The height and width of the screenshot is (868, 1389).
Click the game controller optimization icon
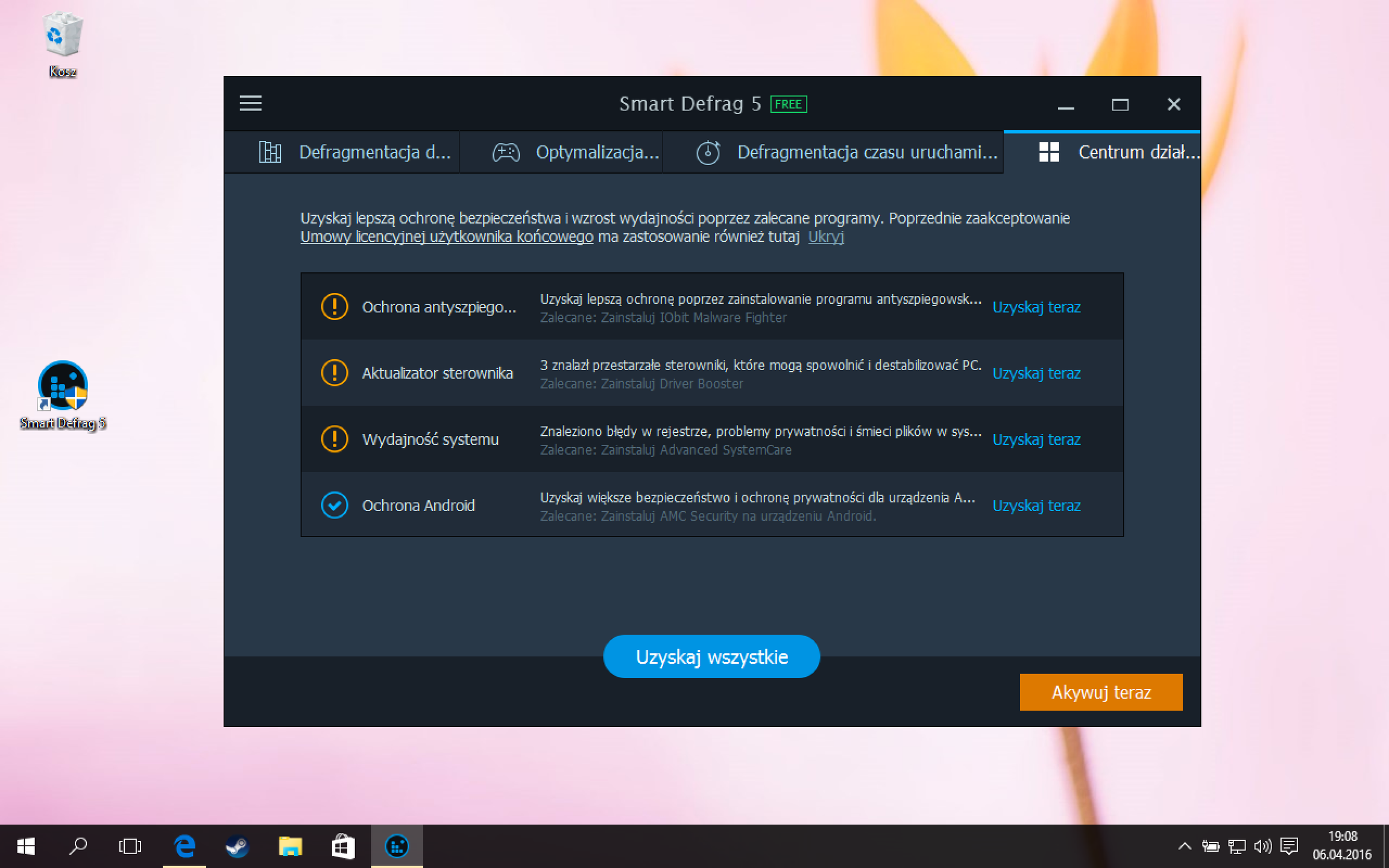pos(506,152)
